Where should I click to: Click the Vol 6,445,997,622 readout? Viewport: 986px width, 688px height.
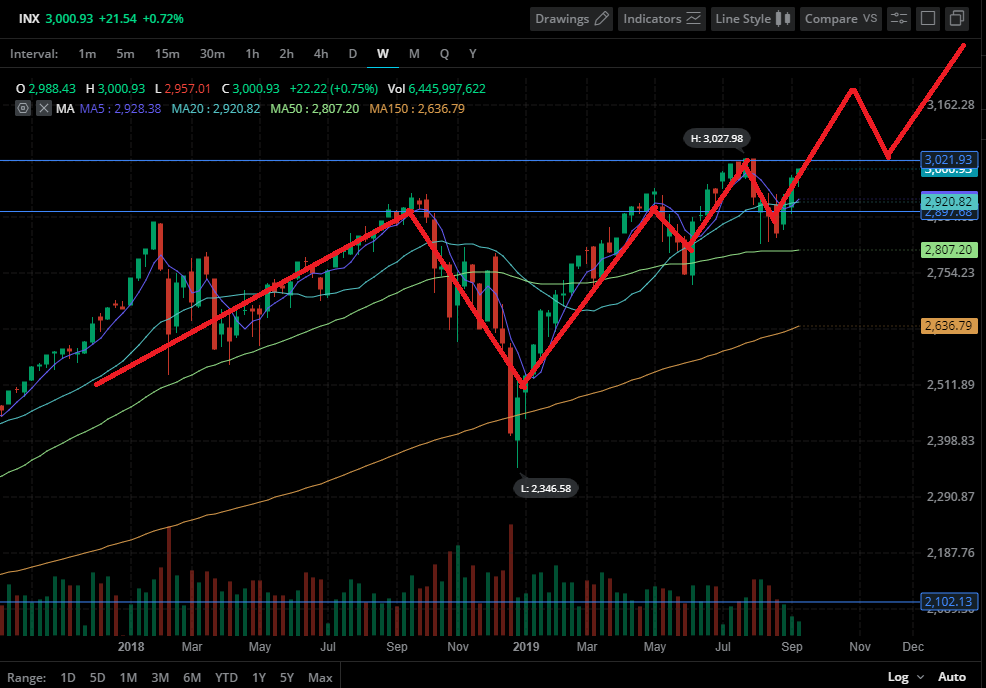coord(436,89)
